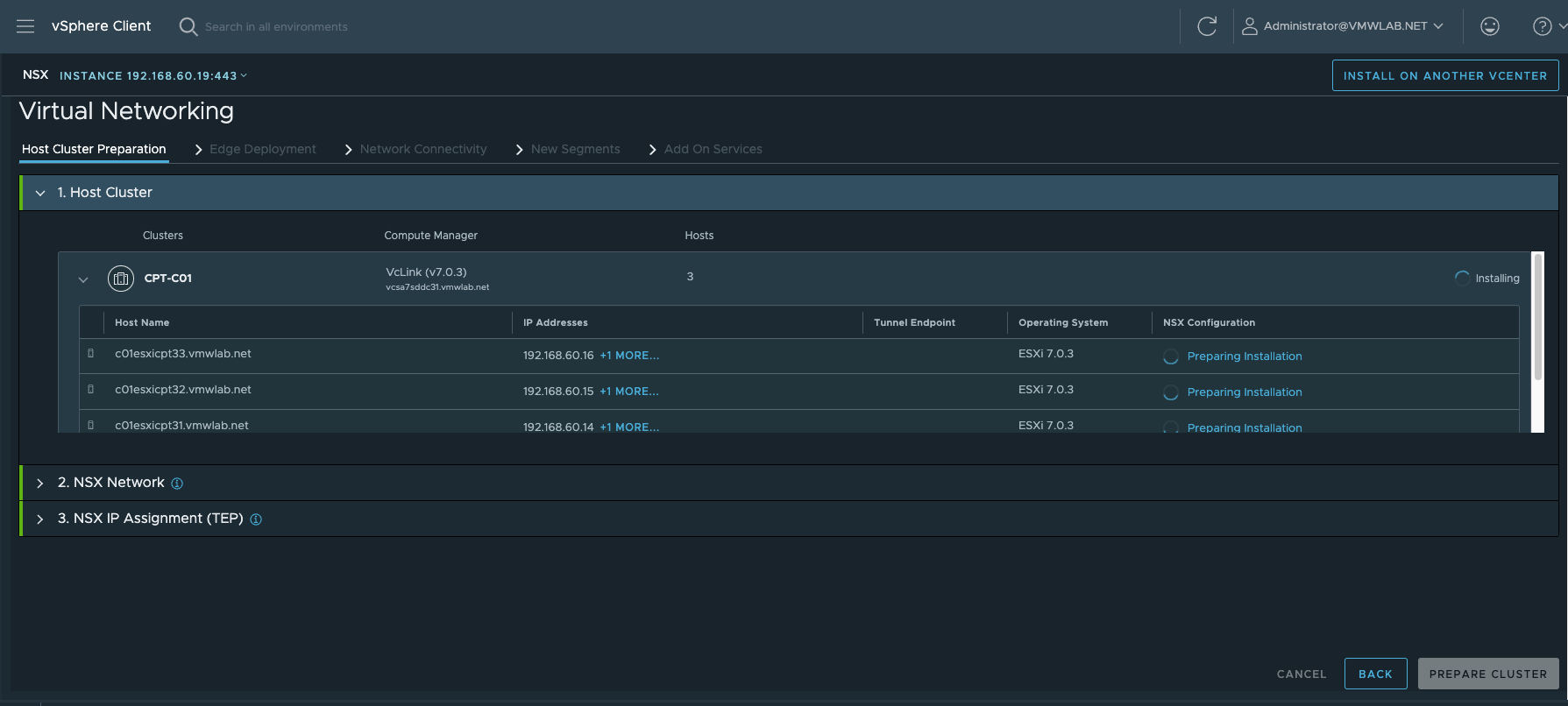Click the Back button
The width and height of the screenshot is (1568, 706).
pyautogui.click(x=1375, y=674)
